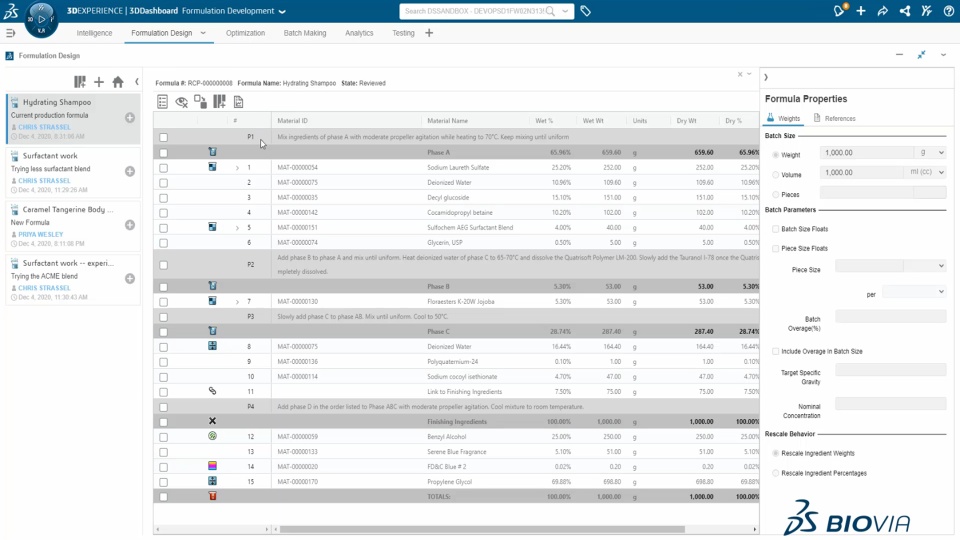The height and width of the screenshot is (540, 960).
Task: Collapse the Formula Properties panel chevron
Action: click(x=766, y=77)
